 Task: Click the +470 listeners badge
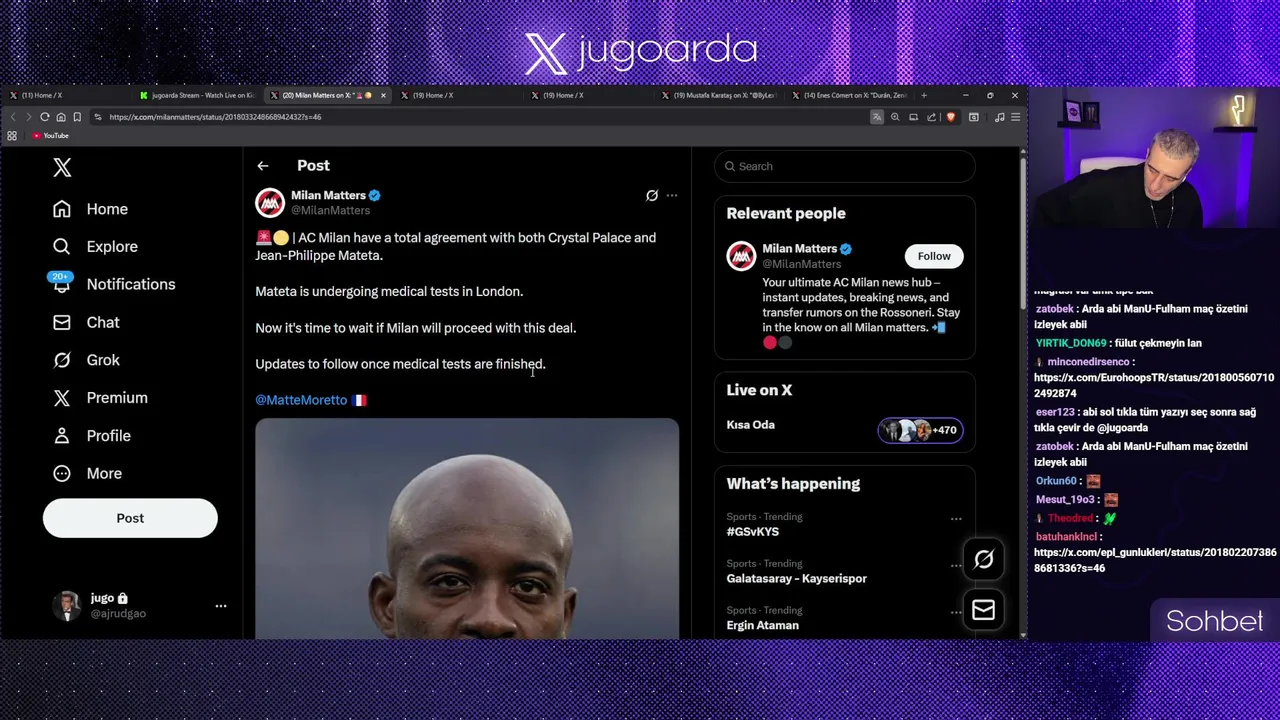click(920, 430)
